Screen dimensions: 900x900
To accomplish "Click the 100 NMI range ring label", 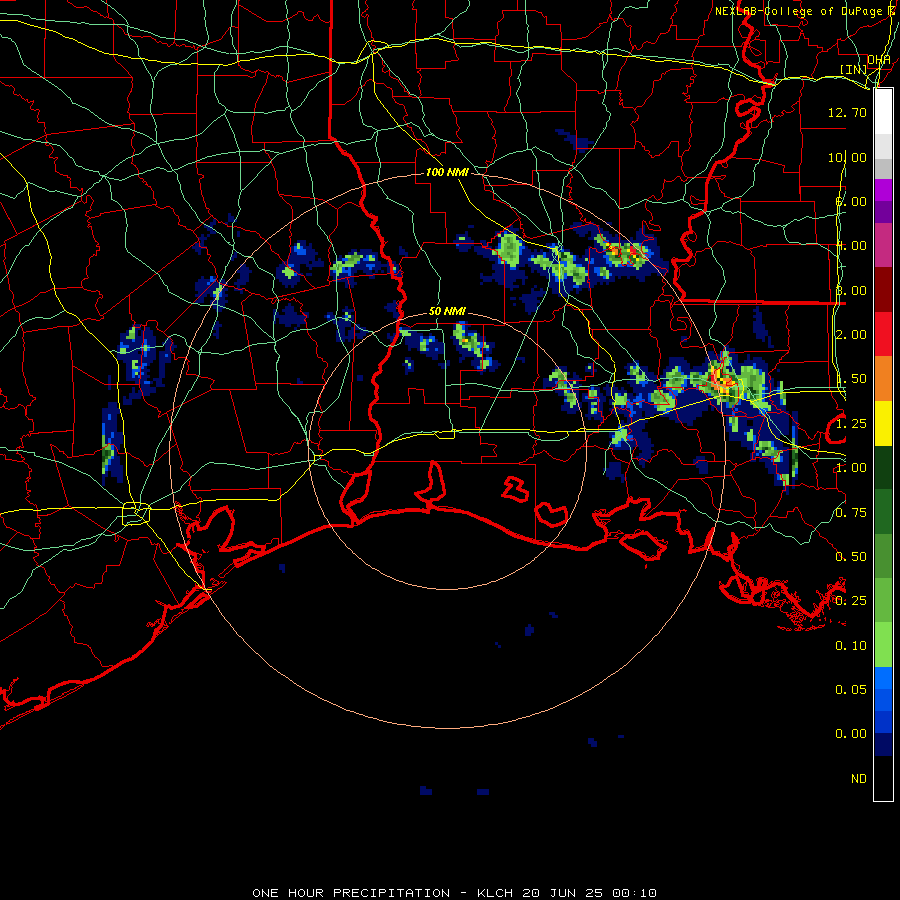I will pos(447,172).
